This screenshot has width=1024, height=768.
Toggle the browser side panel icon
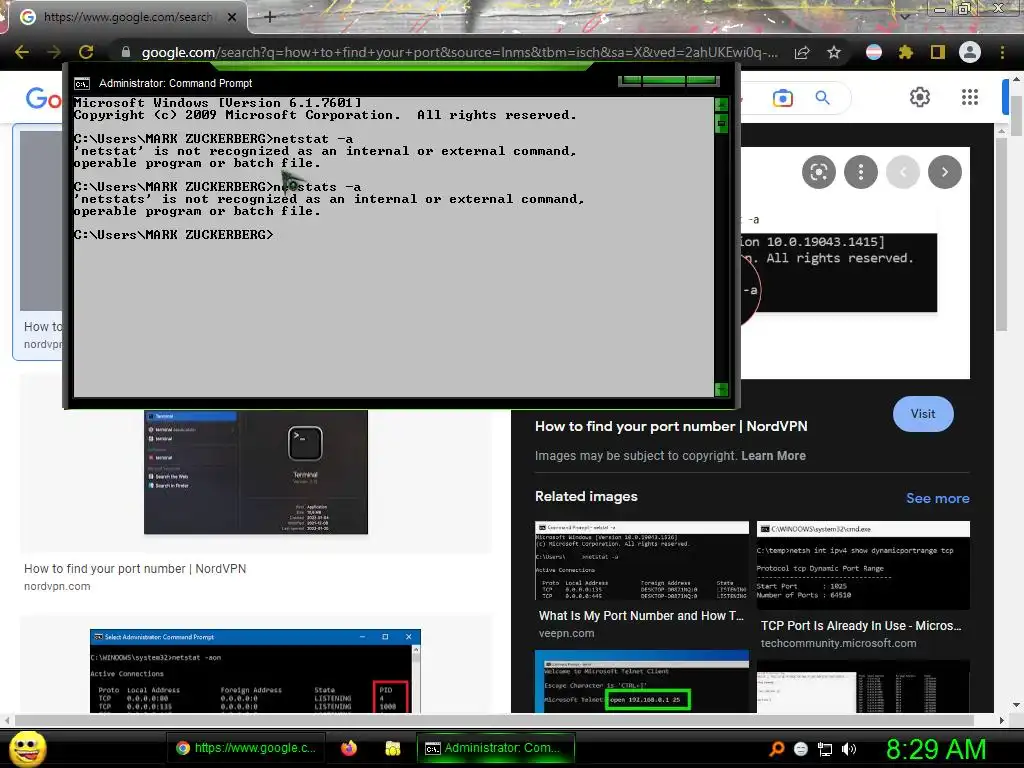coord(938,52)
